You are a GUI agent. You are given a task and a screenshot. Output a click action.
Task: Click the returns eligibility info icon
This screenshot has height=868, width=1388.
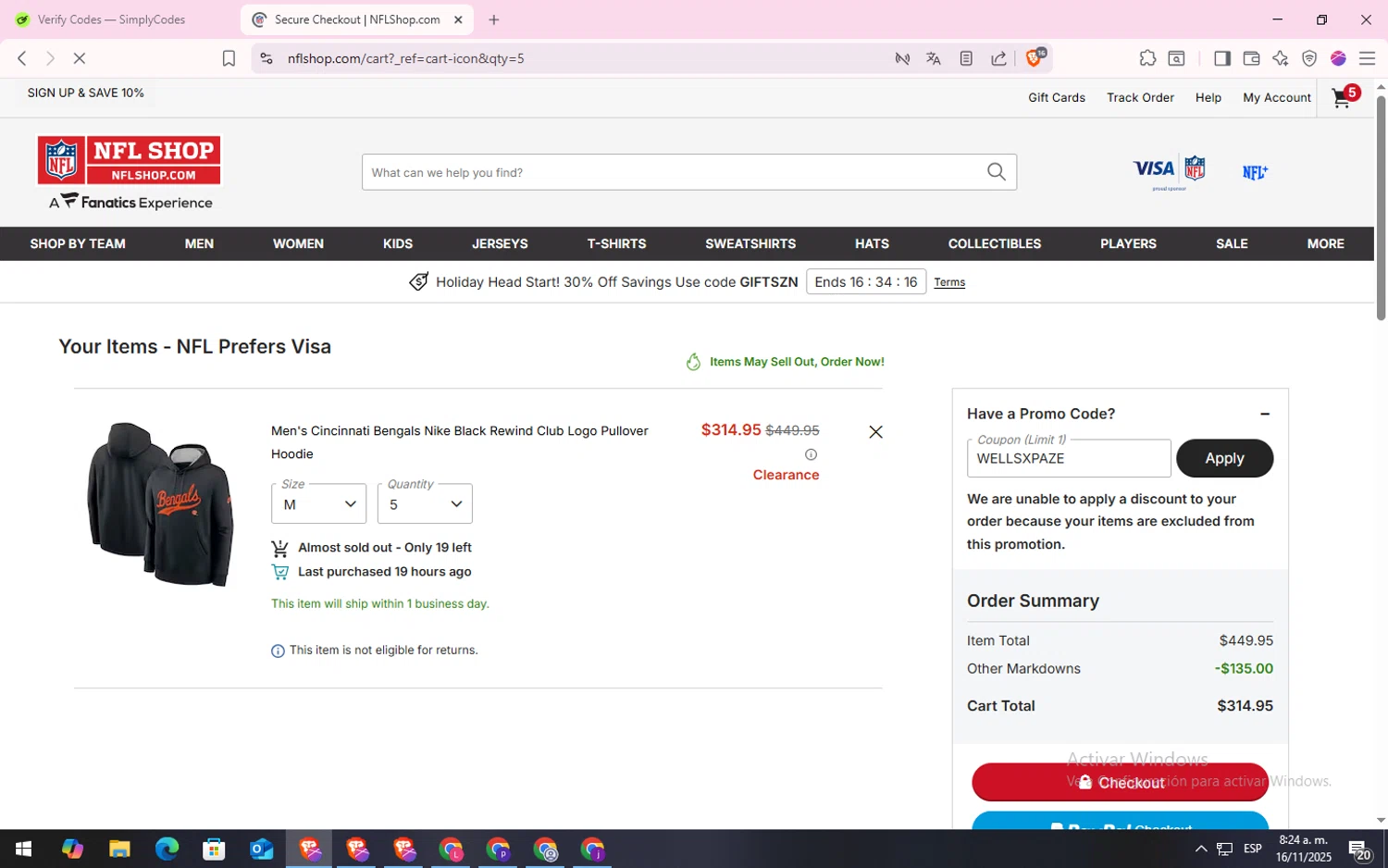[278, 651]
